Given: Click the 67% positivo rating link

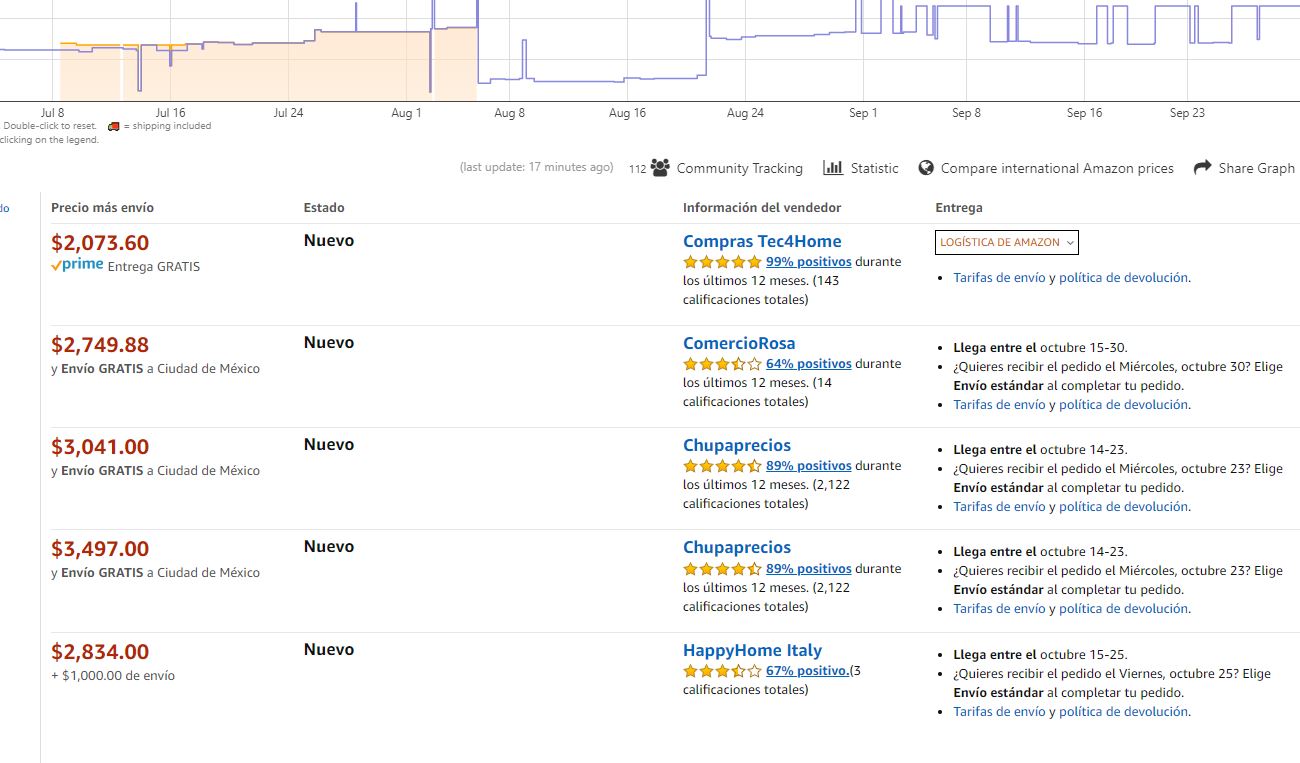Looking at the screenshot, I should tap(807, 671).
